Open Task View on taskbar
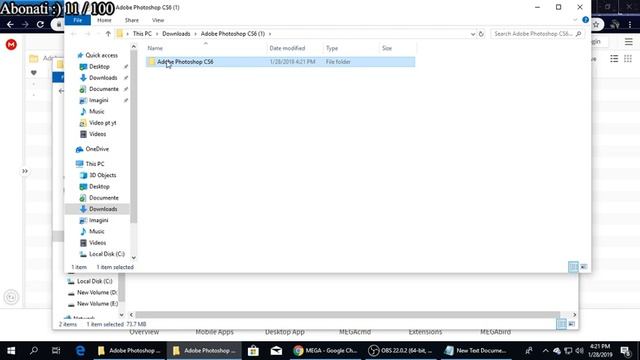This screenshot has width=640, height=360. point(56,351)
